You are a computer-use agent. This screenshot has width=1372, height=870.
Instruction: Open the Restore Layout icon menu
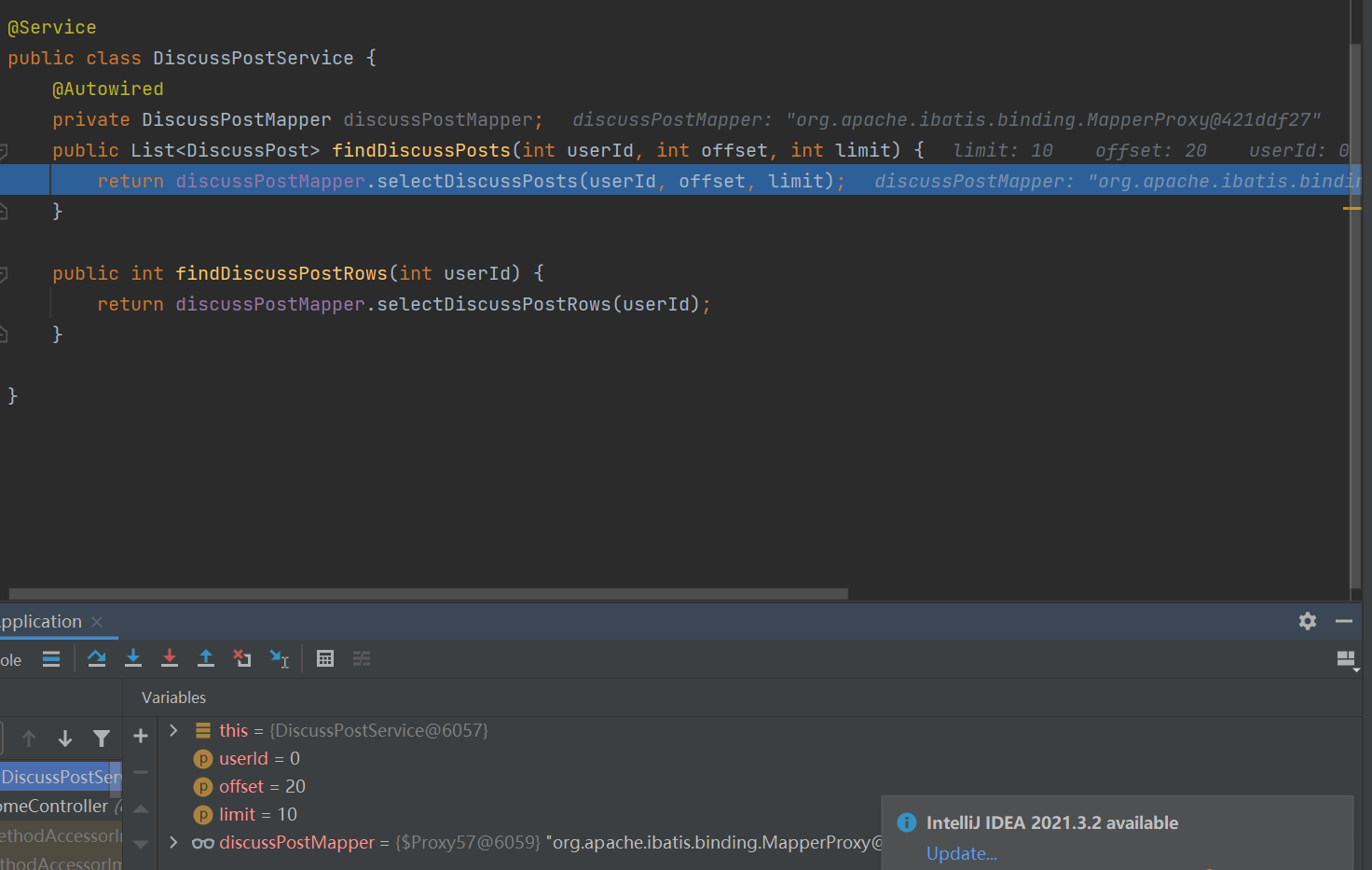click(x=1347, y=660)
